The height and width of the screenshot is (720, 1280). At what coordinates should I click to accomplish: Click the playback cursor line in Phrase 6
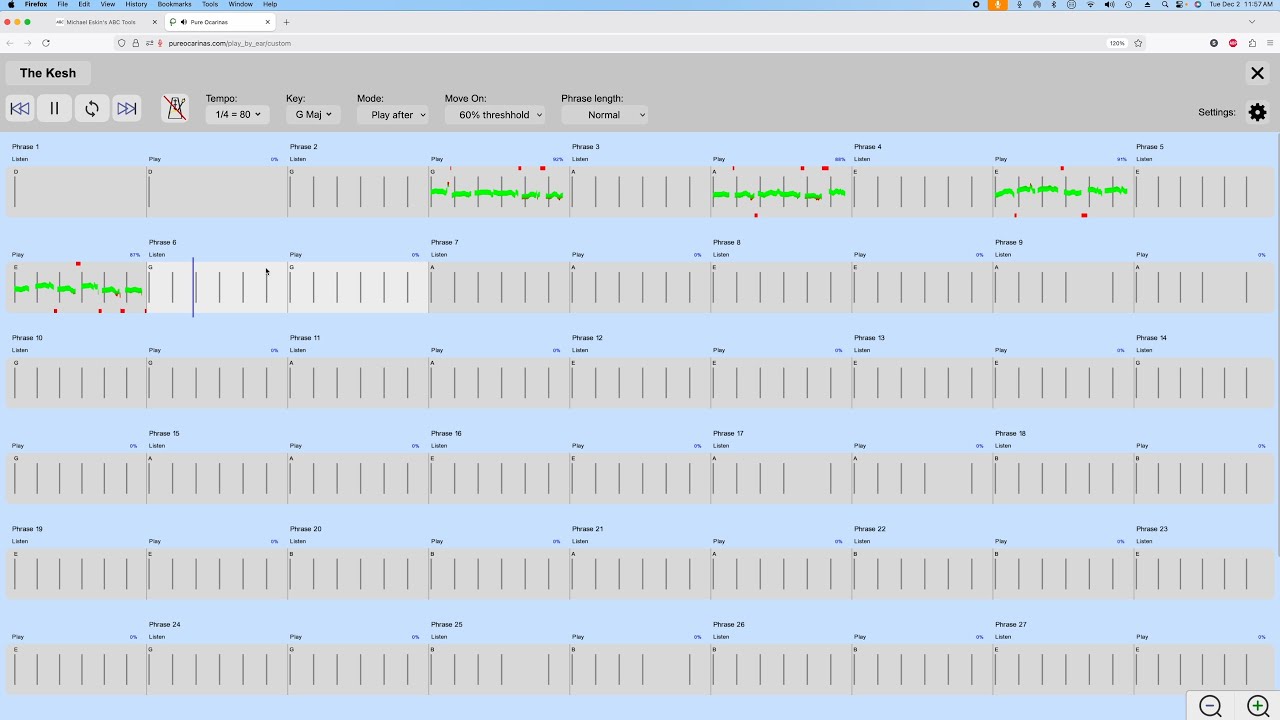(x=193, y=288)
